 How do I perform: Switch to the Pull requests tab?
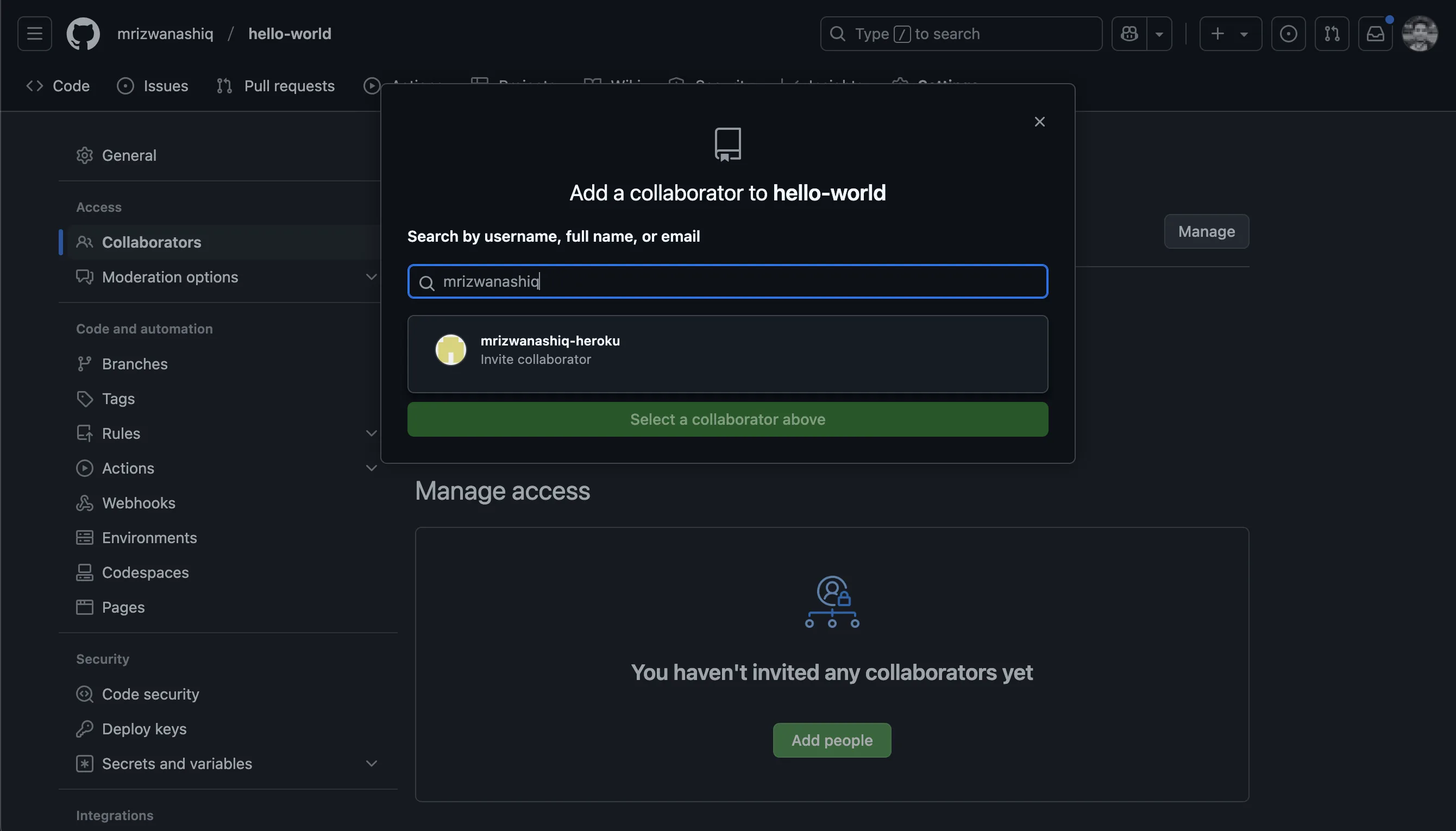click(x=275, y=86)
